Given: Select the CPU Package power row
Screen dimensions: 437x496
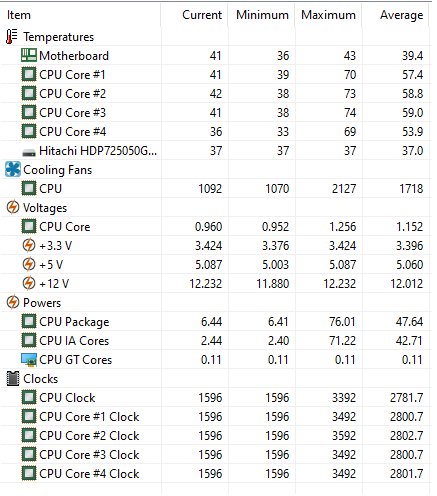Looking at the screenshot, I should tap(215, 321).
